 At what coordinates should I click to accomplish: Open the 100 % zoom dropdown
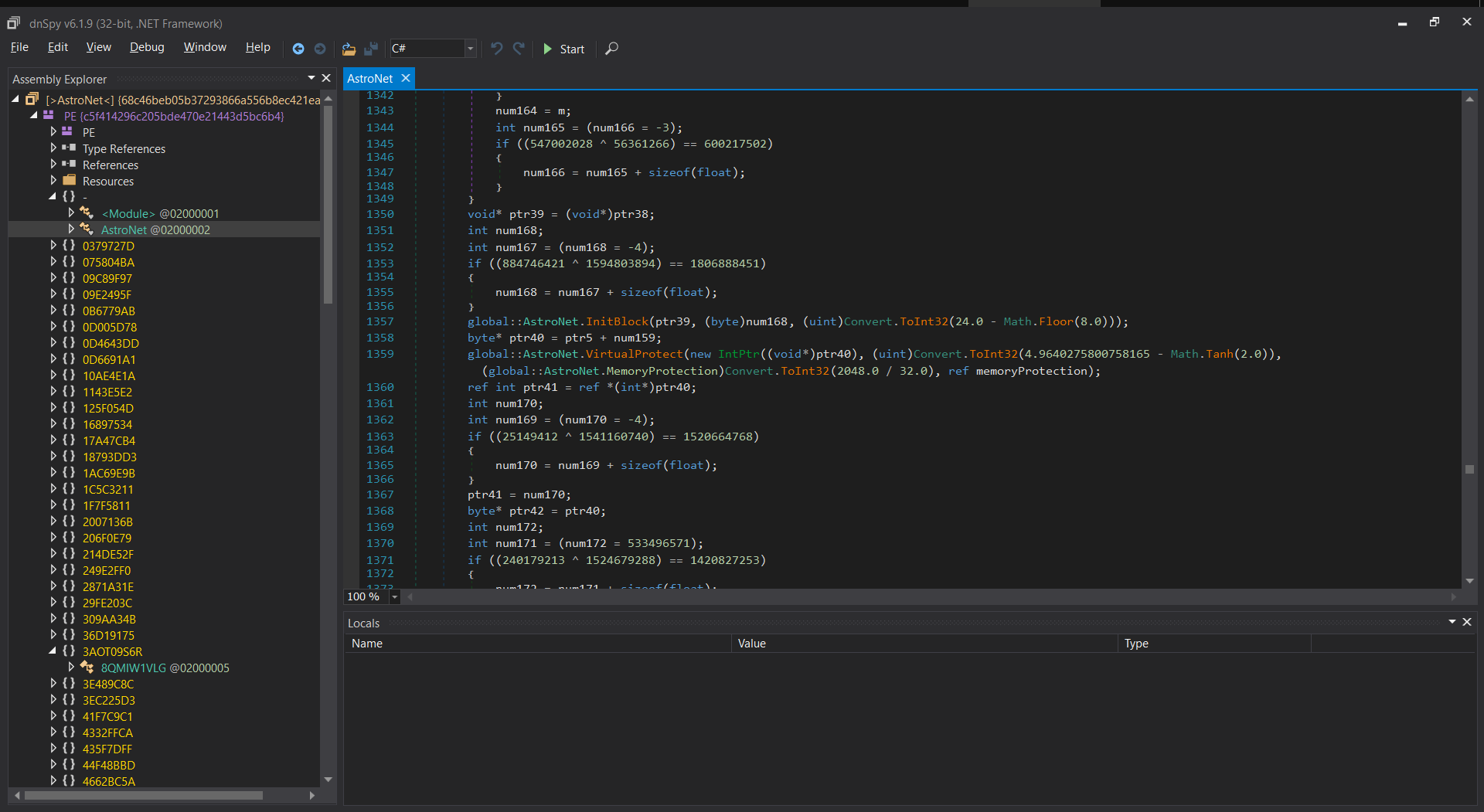tap(395, 596)
